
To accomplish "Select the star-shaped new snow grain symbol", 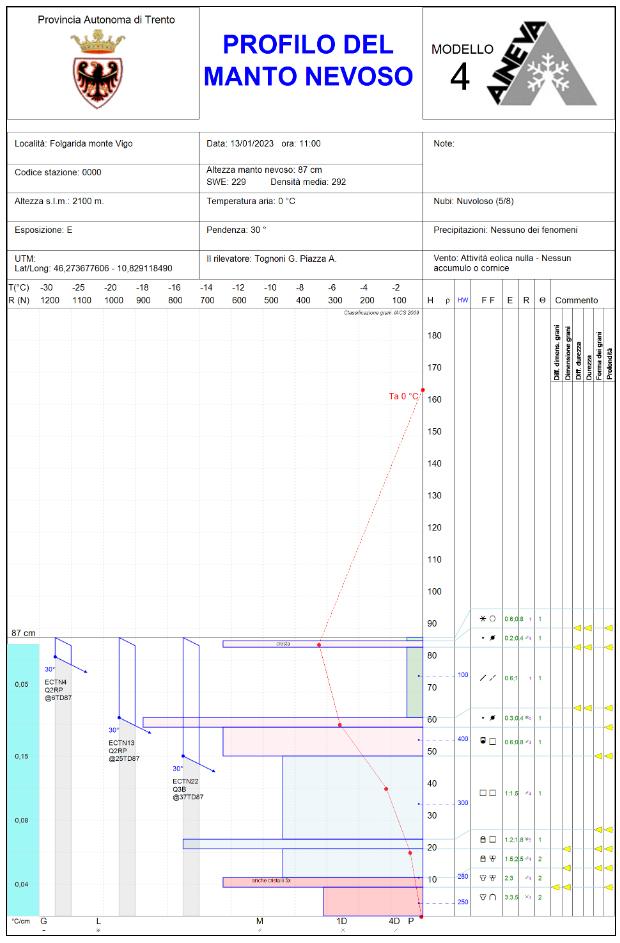I will tap(483, 618).
